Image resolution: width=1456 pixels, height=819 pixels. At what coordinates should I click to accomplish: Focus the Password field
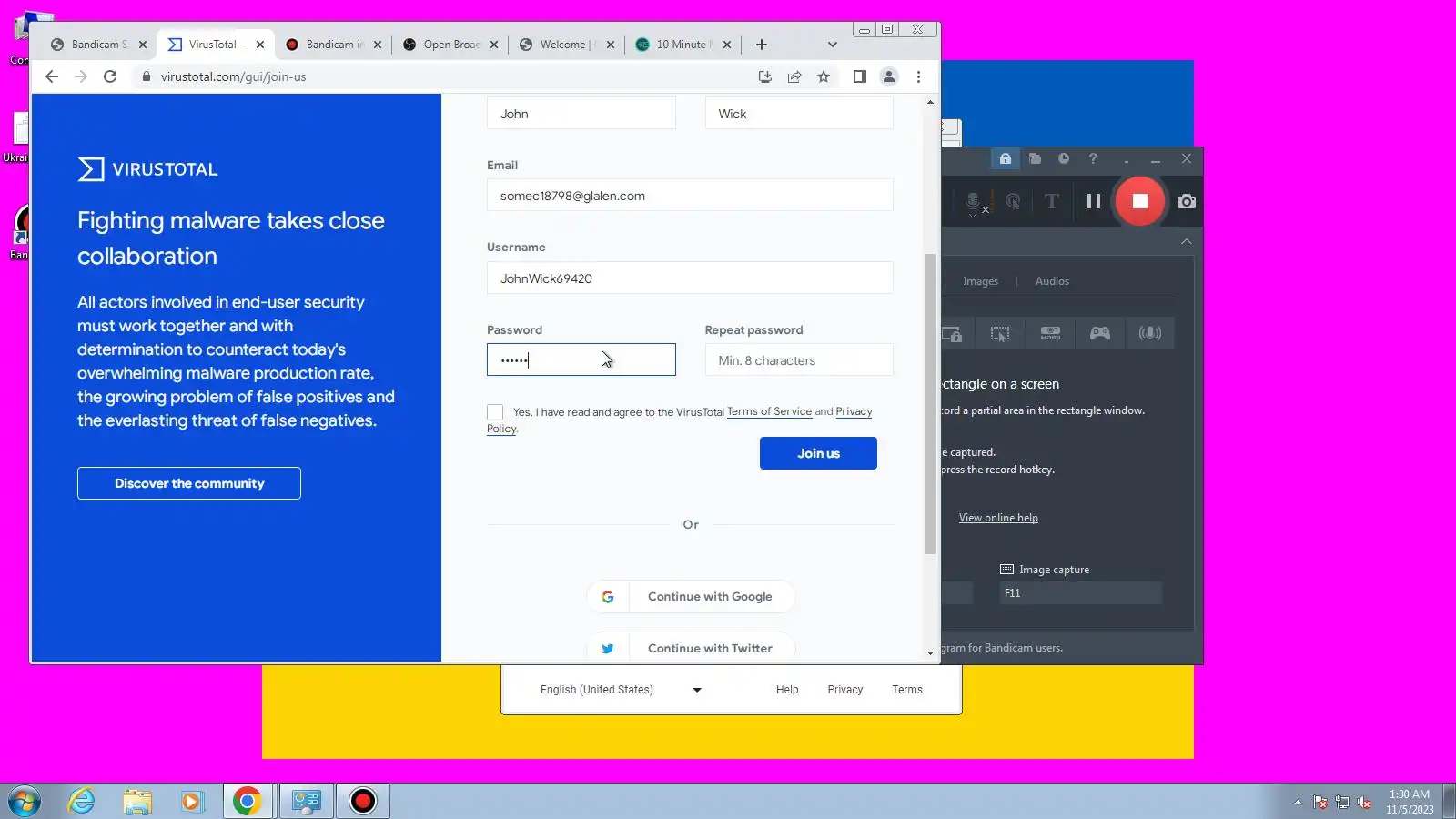point(581,360)
